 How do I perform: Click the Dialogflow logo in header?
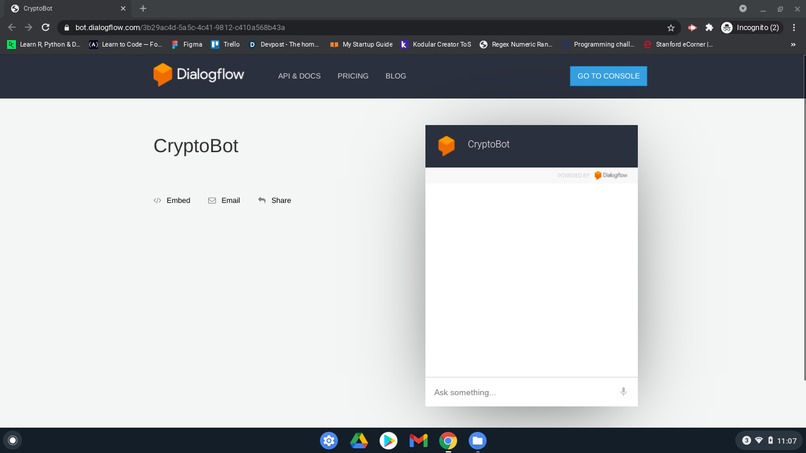198,75
